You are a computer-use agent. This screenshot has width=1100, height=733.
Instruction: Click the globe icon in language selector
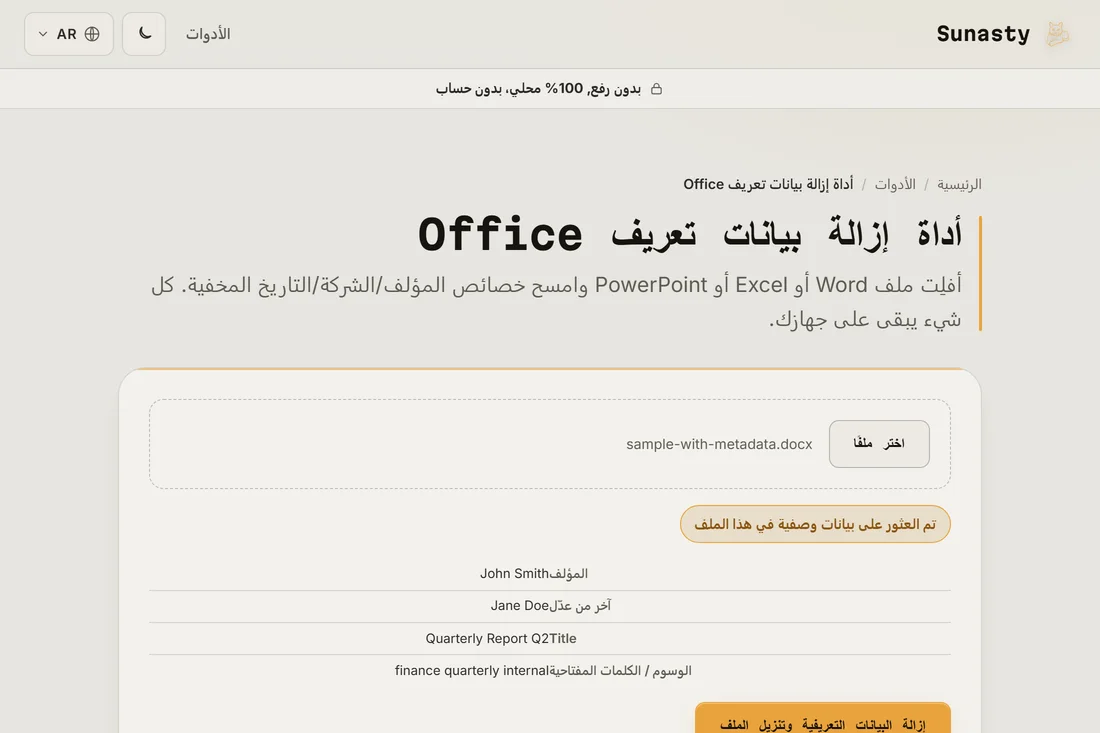click(x=92, y=34)
